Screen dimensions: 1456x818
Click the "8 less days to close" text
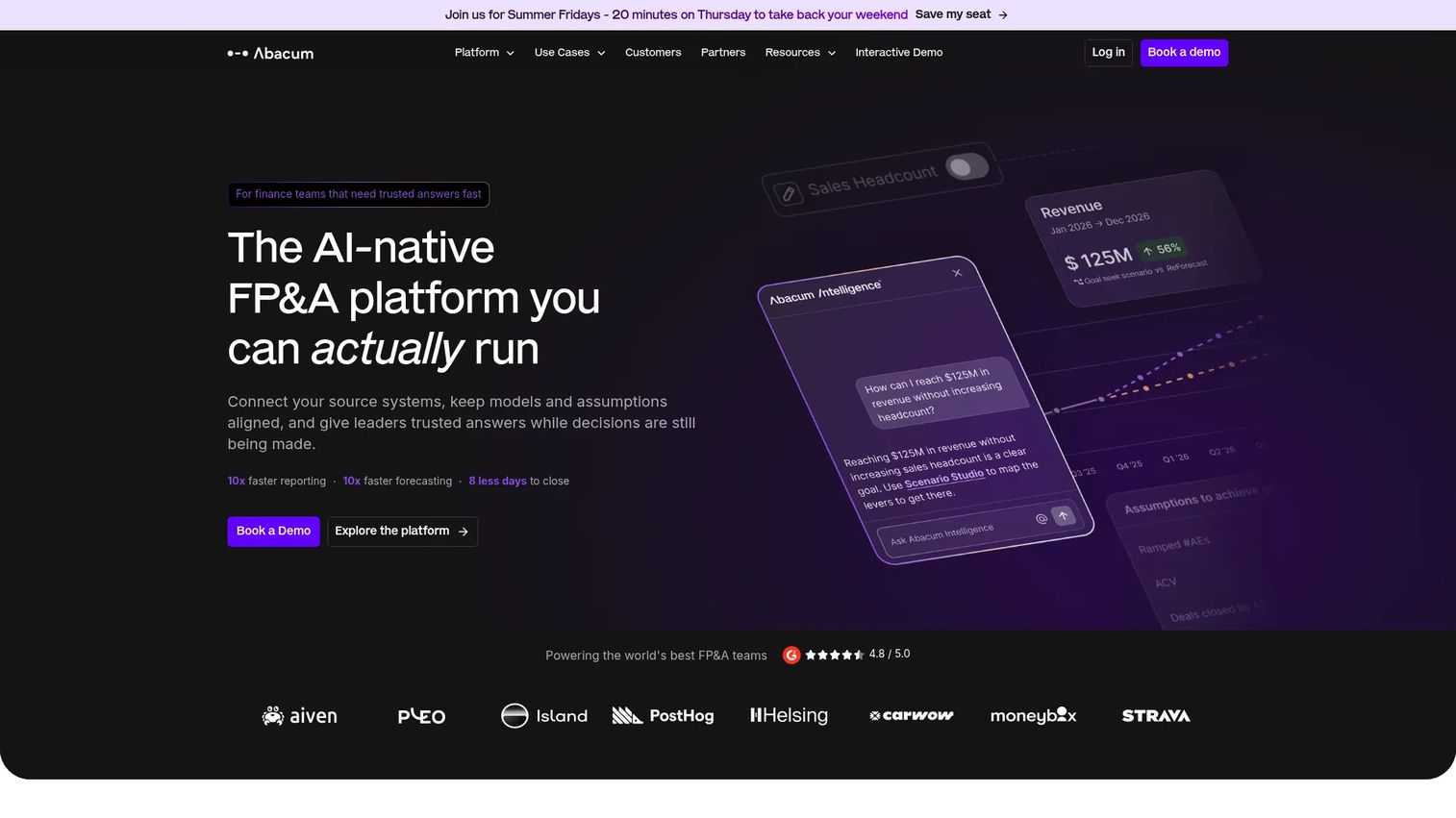click(519, 482)
